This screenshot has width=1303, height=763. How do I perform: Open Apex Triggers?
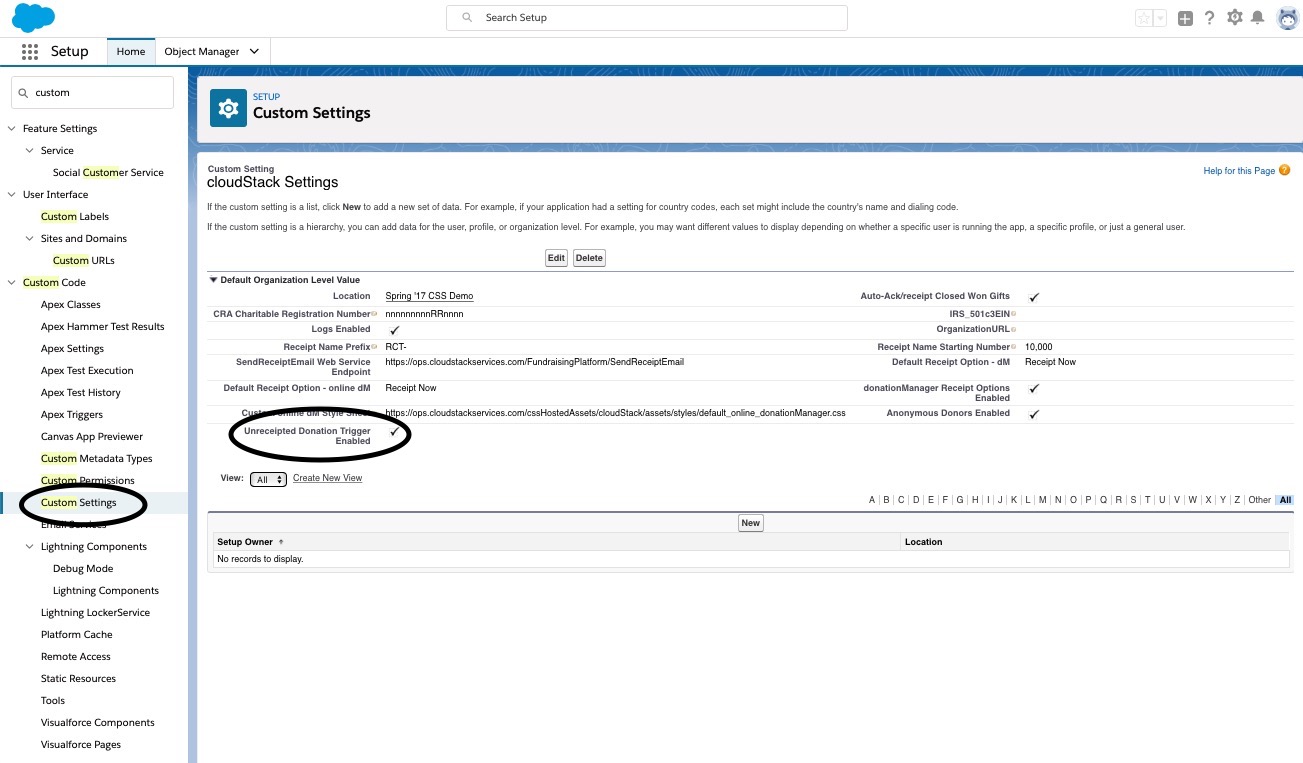point(72,414)
